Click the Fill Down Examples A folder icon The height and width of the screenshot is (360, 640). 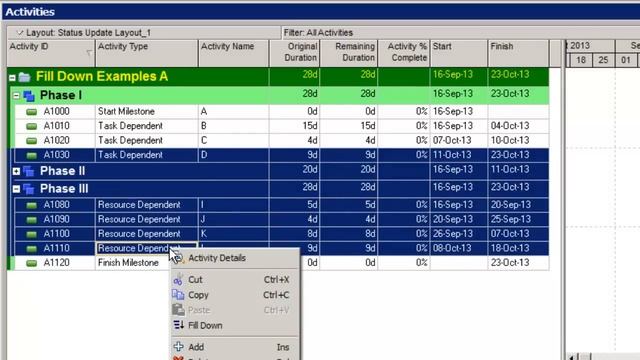point(24,77)
